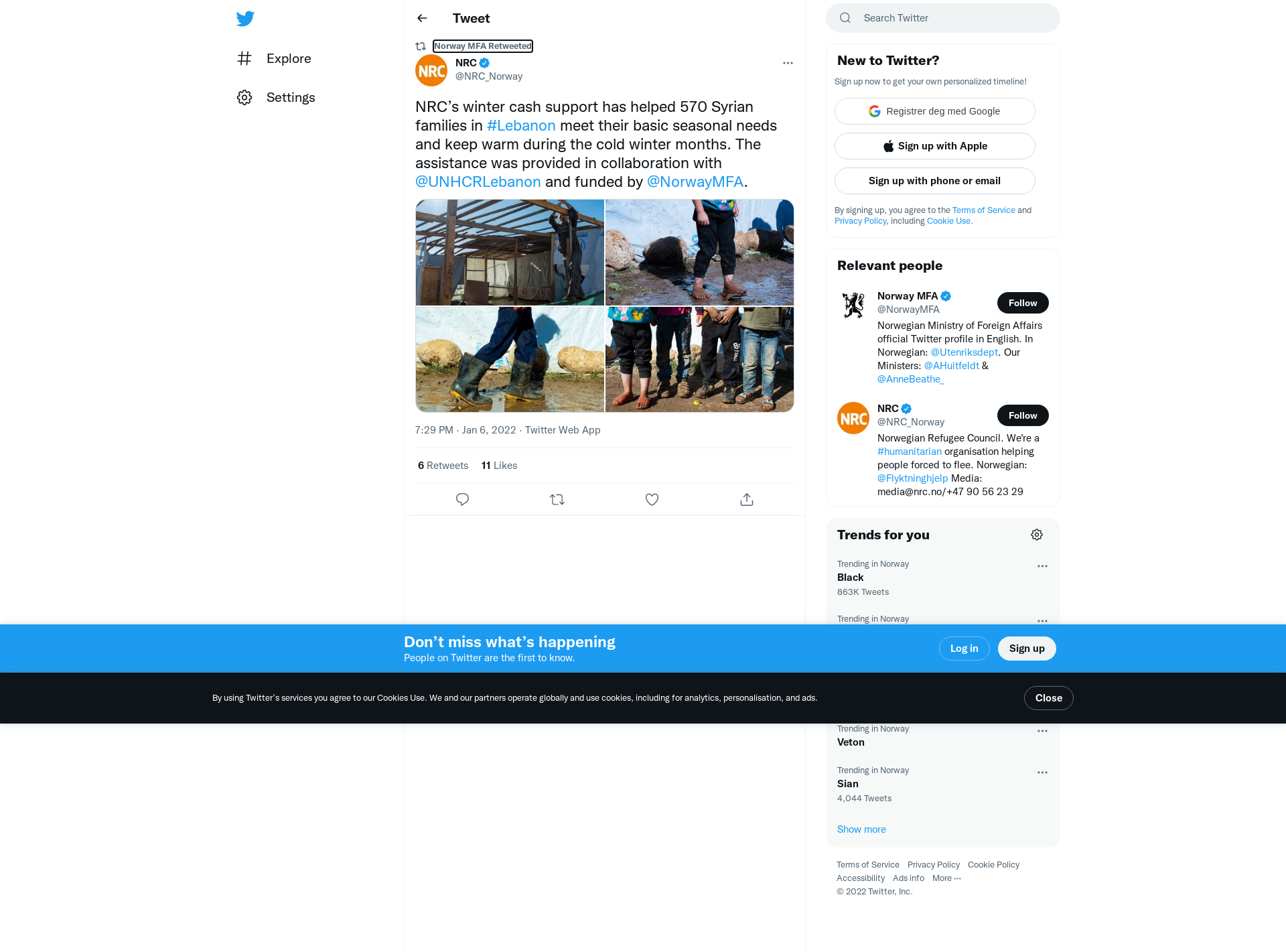Sign up with Apple button
Image resolution: width=1286 pixels, height=952 pixels.
[x=934, y=146]
